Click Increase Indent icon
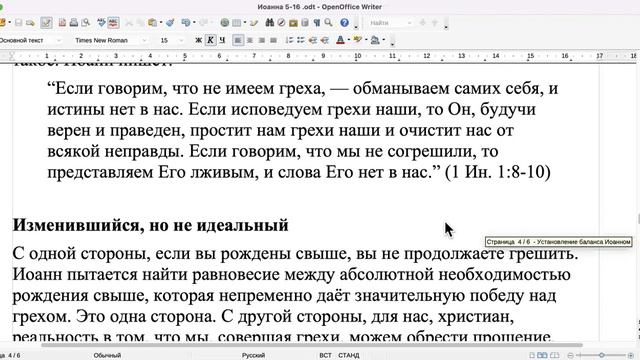Screen dimensions: 640x360 coord(325,40)
